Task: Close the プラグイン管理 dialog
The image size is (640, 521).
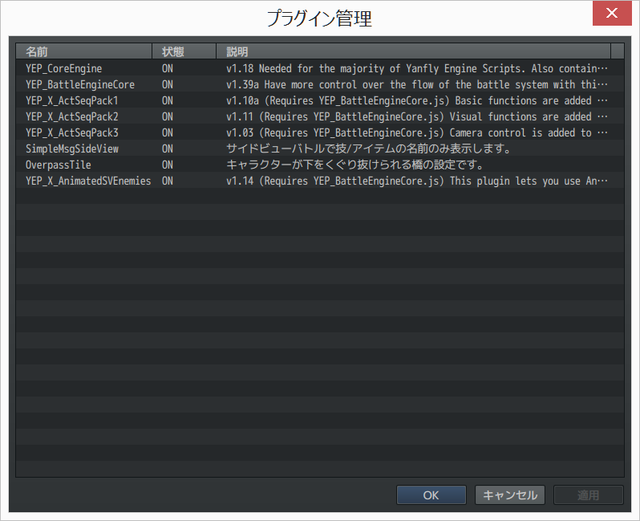Action: 612,13
